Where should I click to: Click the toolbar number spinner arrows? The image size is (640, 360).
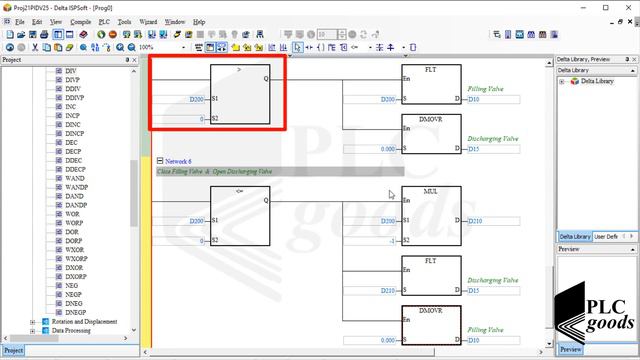pyautogui.click(x=342, y=35)
